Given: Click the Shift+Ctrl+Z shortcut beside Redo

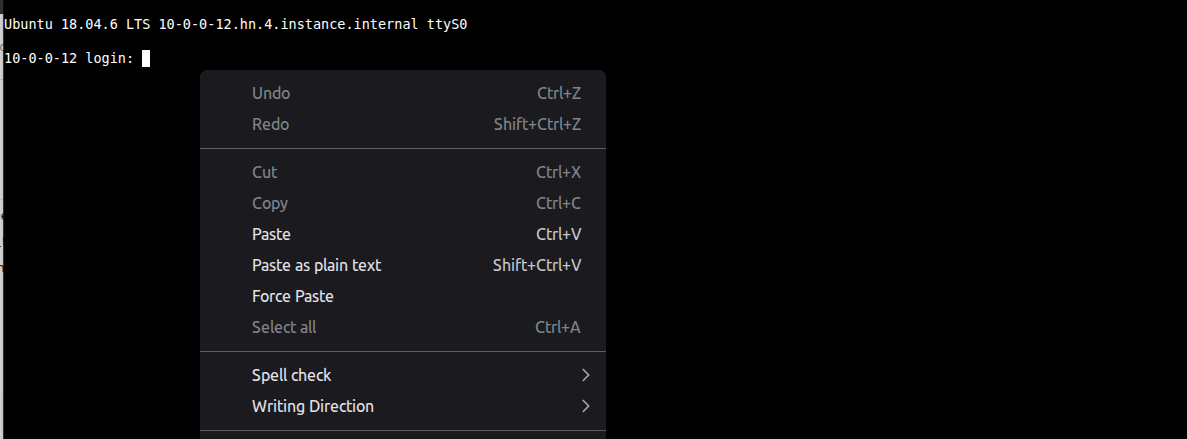Looking at the screenshot, I should pyautogui.click(x=537, y=124).
